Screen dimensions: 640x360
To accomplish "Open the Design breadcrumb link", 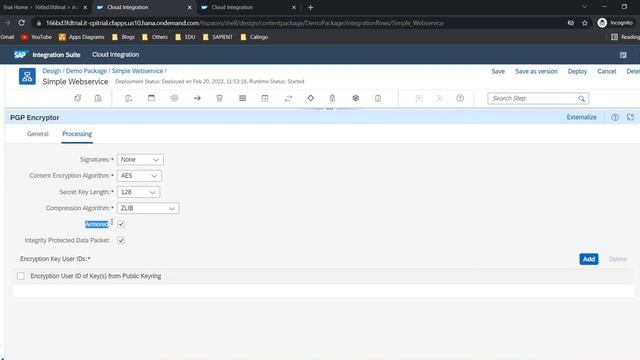I will 51,71.
